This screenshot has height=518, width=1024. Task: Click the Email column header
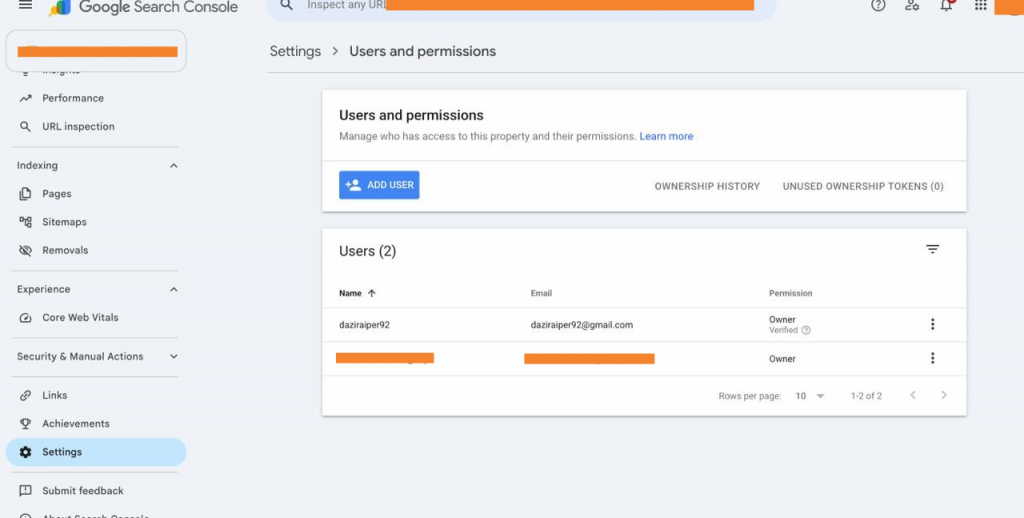point(541,293)
